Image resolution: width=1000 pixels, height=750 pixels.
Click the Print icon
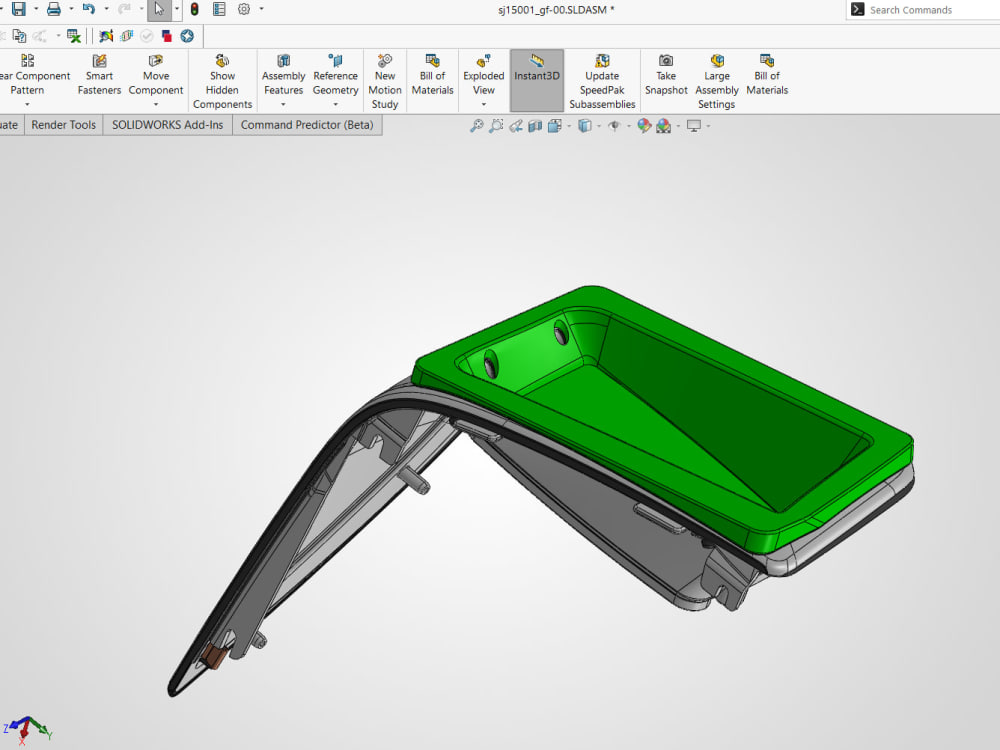[x=54, y=9]
